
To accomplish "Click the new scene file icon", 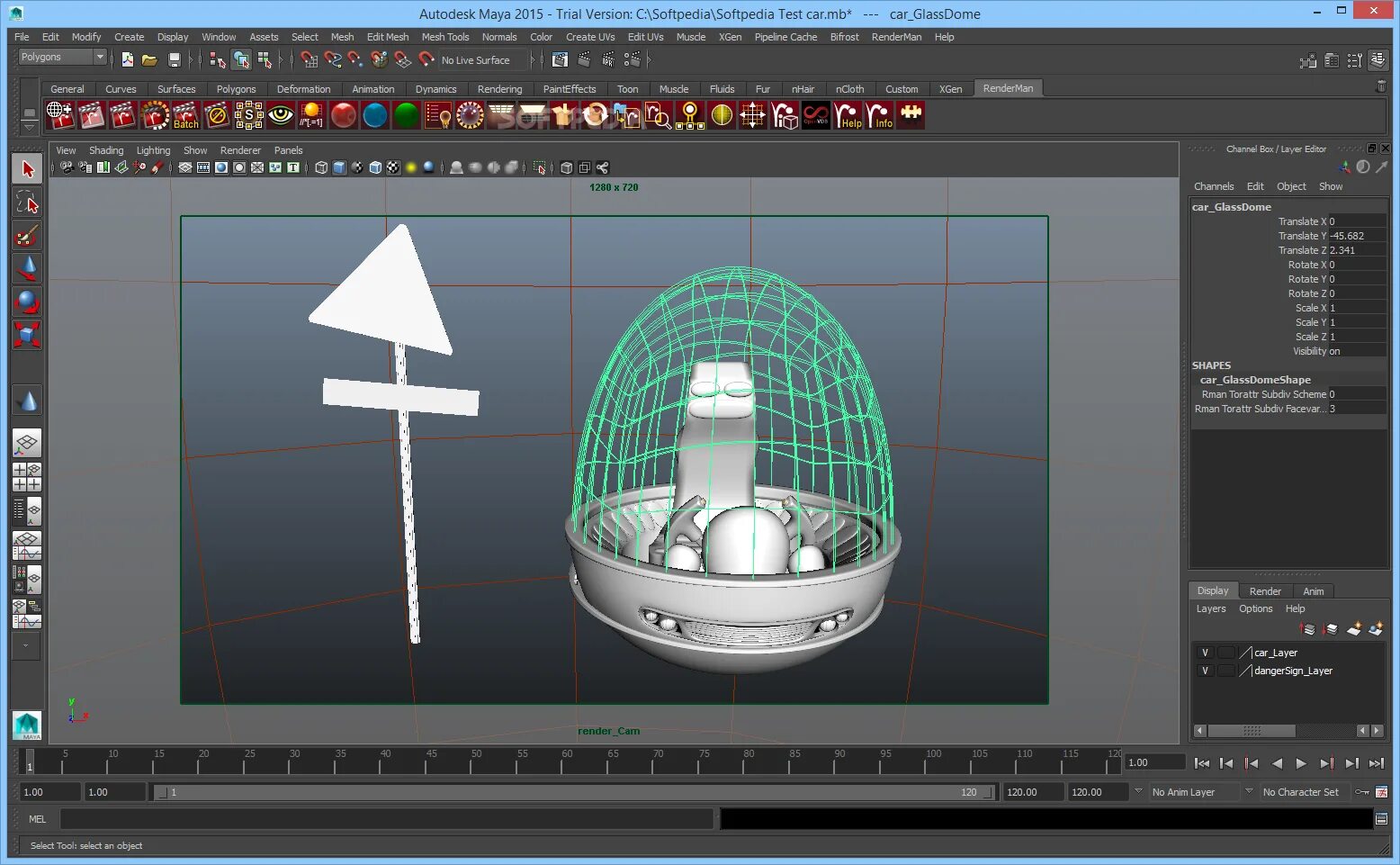I will click(x=128, y=60).
